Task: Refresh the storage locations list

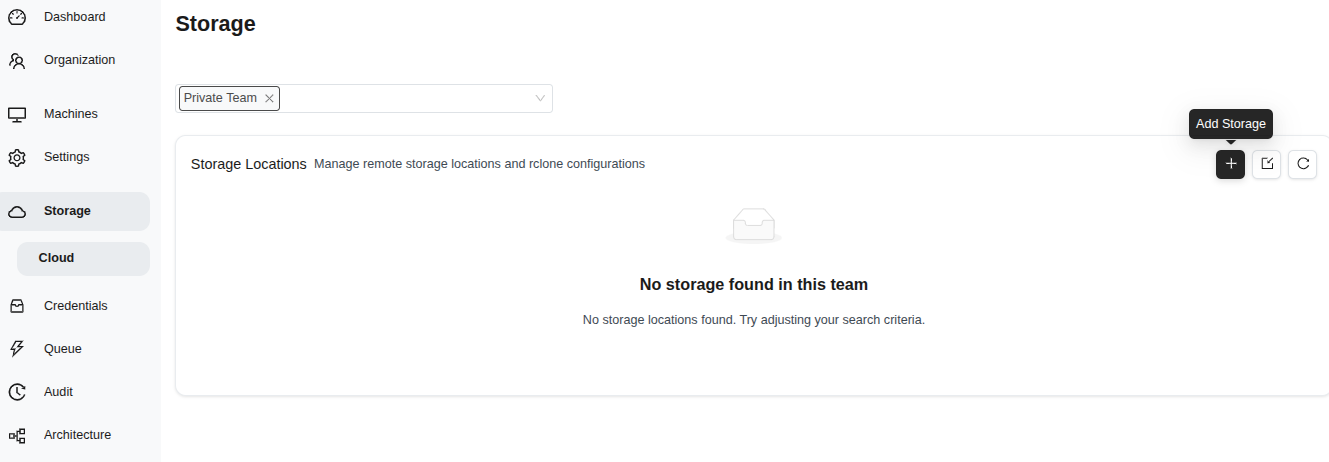Action: 1302,164
